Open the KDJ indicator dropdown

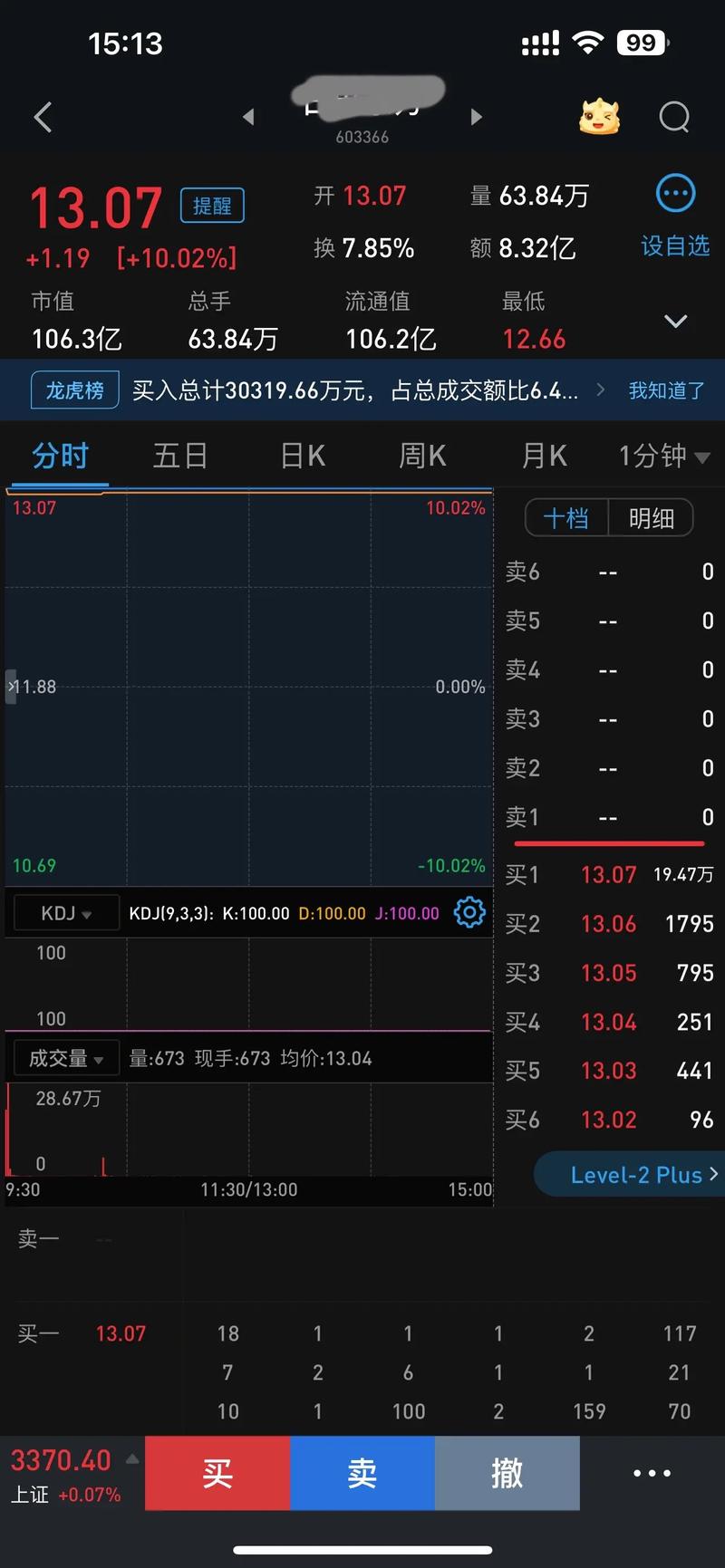(66, 913)
